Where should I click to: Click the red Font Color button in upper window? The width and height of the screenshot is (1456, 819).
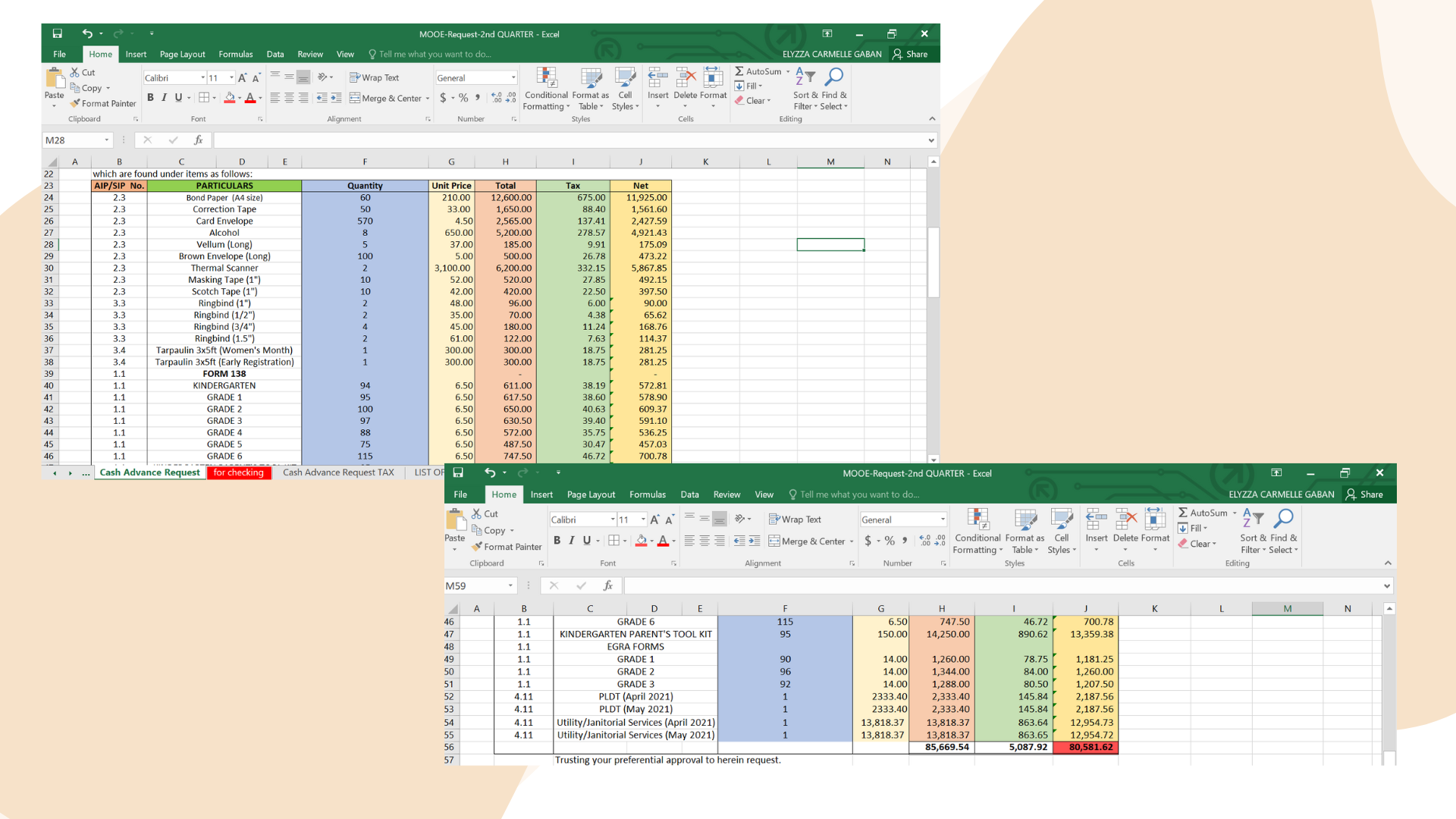pyautogui.click(x=249, y=98)
